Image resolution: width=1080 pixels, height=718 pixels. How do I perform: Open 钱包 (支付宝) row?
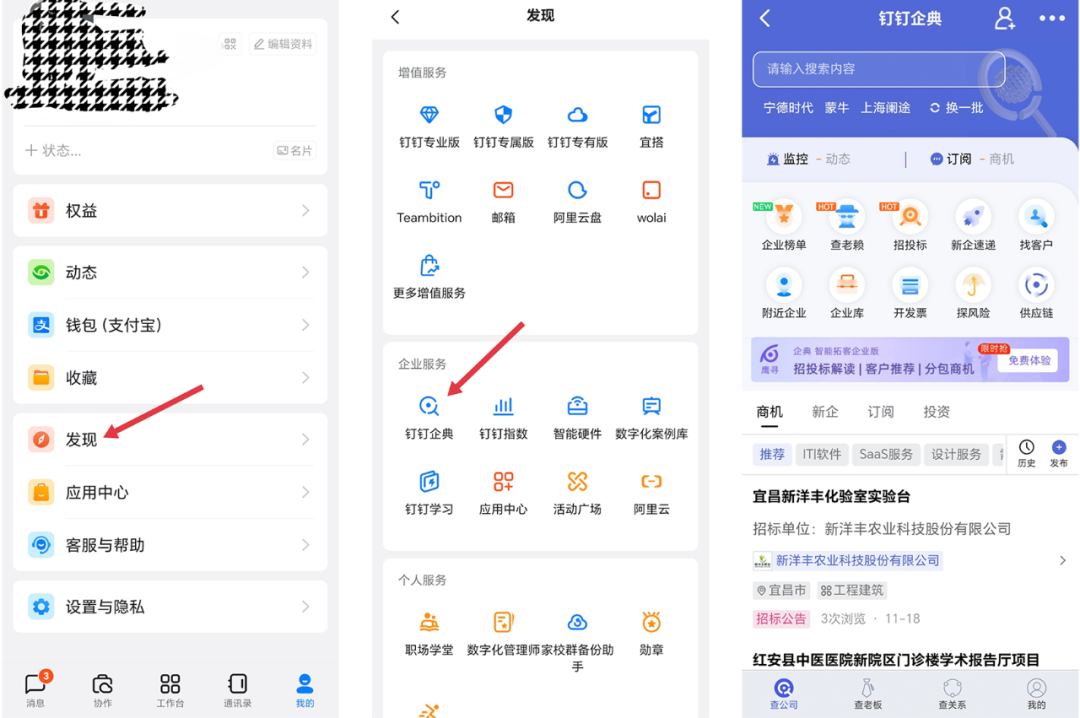point(170,325)
